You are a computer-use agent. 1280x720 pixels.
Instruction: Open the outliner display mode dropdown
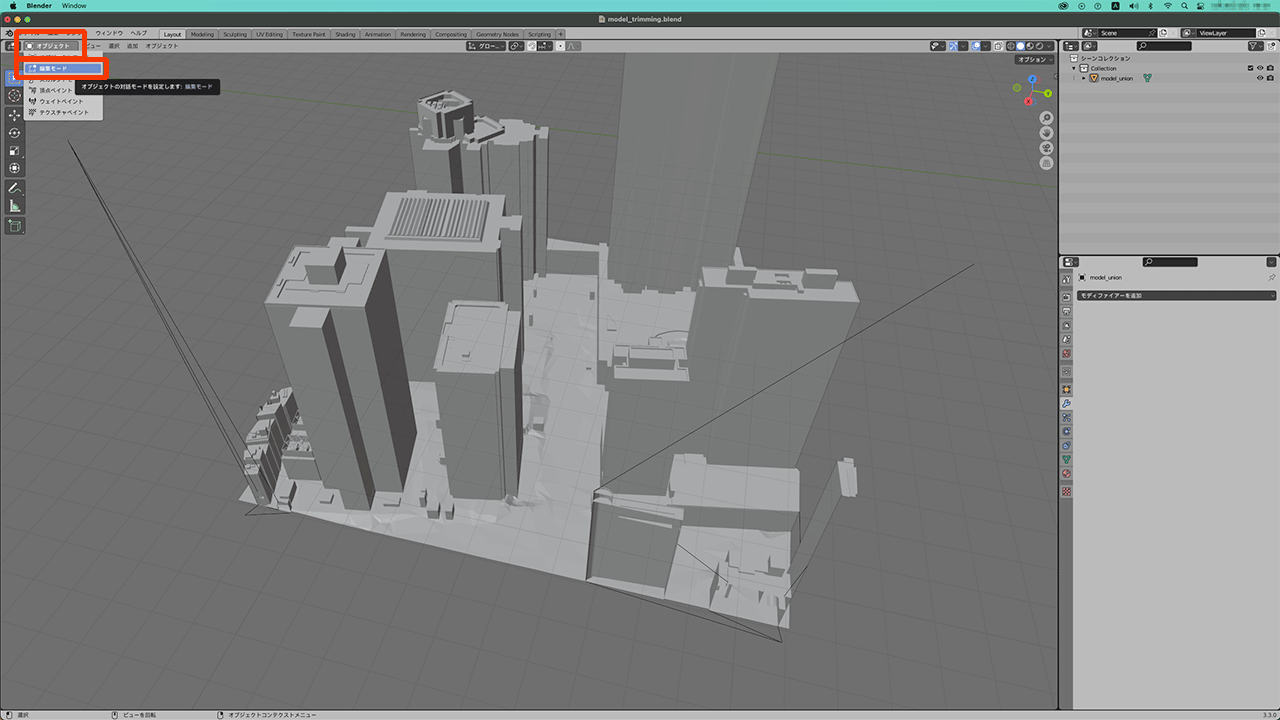[x=1089, y=46]
